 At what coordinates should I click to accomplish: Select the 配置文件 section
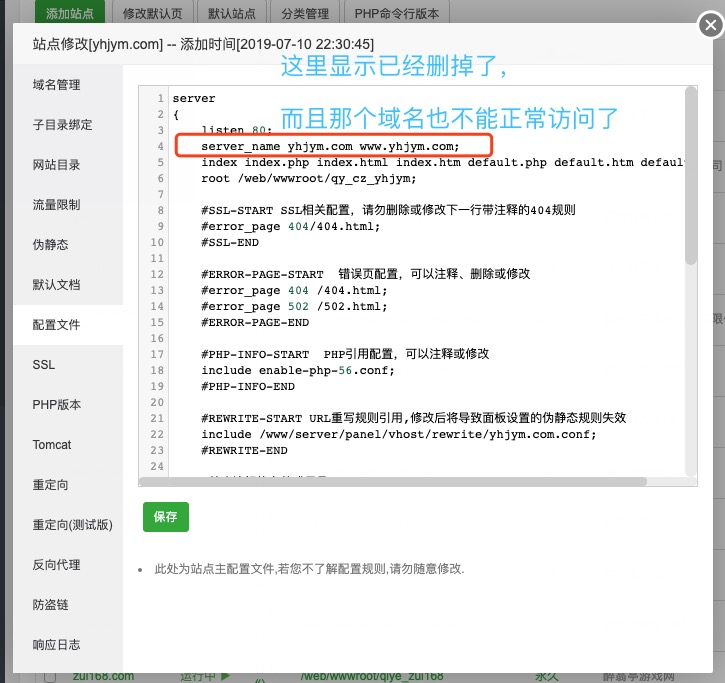click(56, 325)
